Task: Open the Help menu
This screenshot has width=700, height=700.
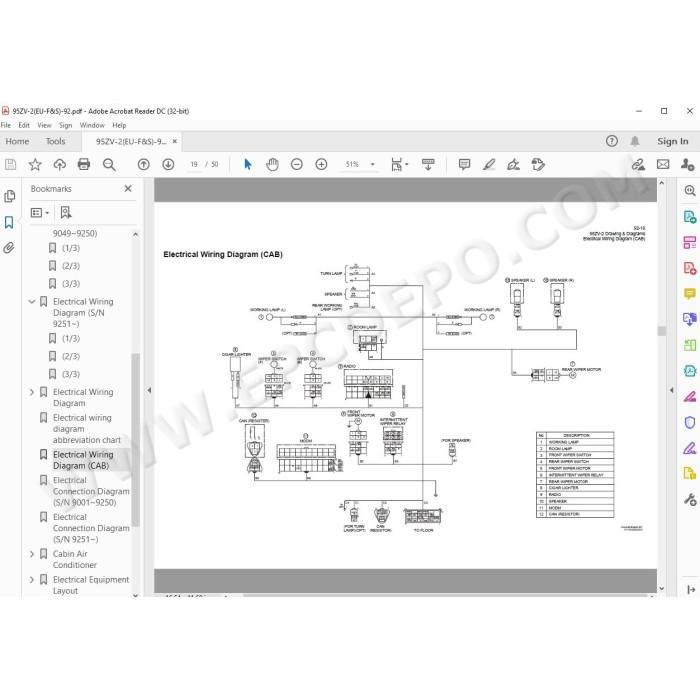Action: click(x=119, y=125)
